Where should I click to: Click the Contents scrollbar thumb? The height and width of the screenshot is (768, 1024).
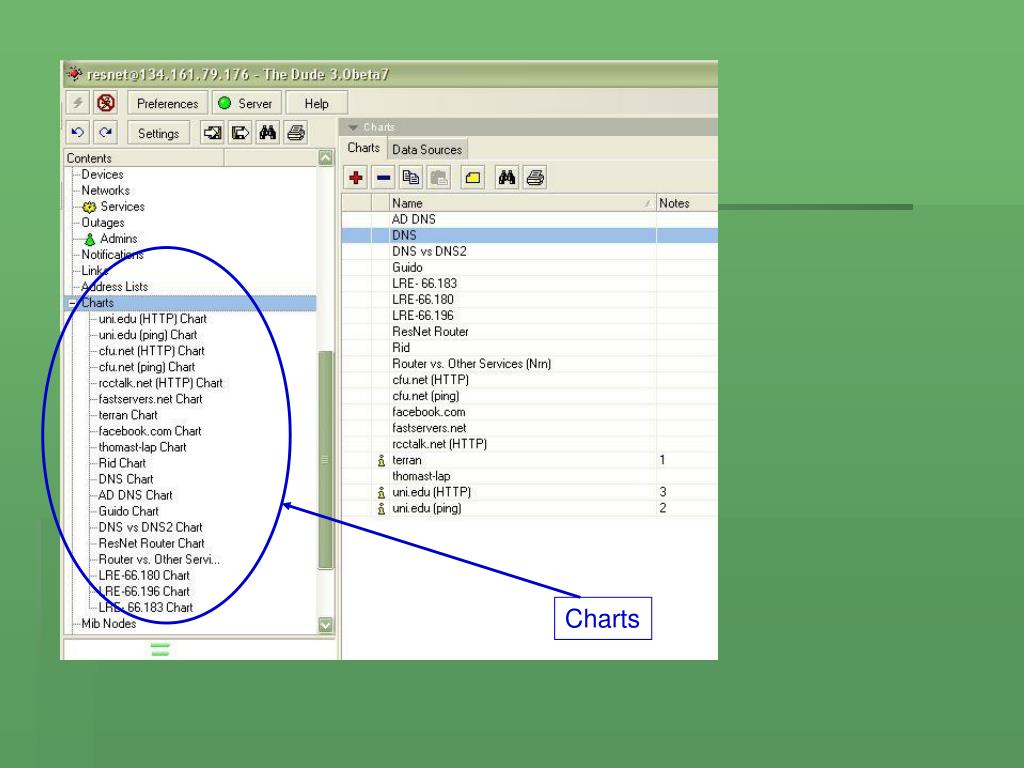click(325, 460)
